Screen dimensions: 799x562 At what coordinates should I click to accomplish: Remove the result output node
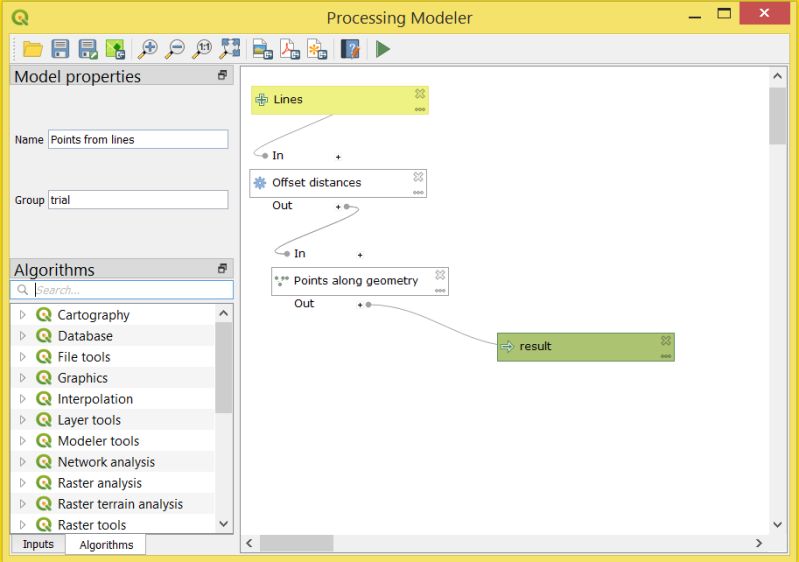pyautogui.click(x=665, y=340)
